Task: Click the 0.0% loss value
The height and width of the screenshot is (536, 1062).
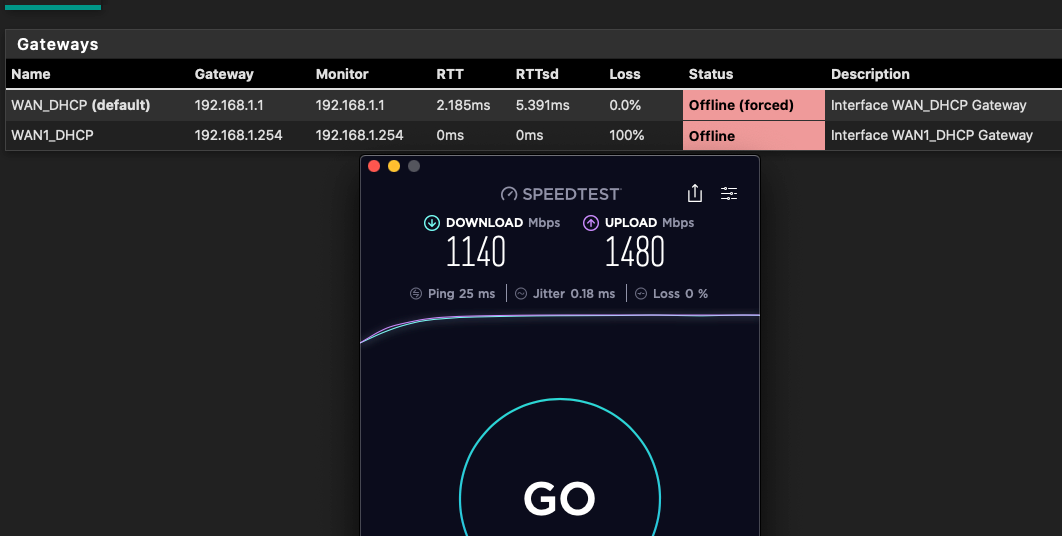Action: (x=625, y=105)
